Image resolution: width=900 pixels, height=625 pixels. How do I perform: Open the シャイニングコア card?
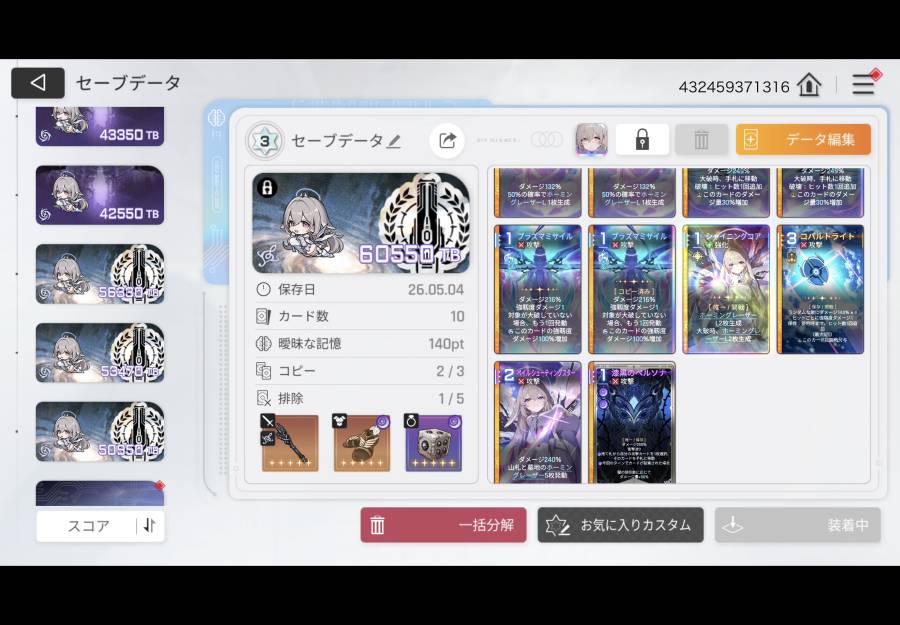click(726, 289)
